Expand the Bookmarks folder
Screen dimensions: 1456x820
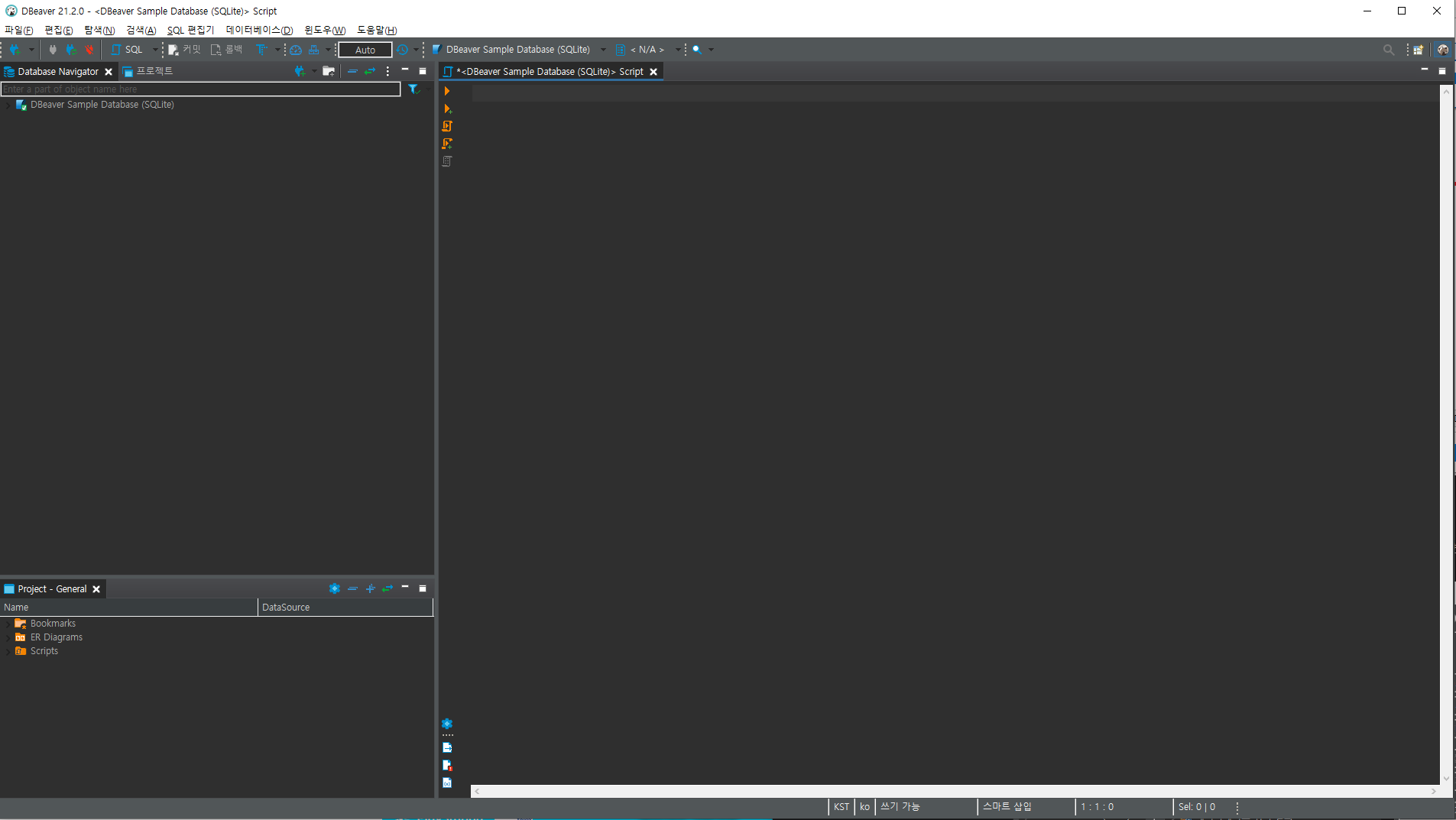(x=8, y=624)
